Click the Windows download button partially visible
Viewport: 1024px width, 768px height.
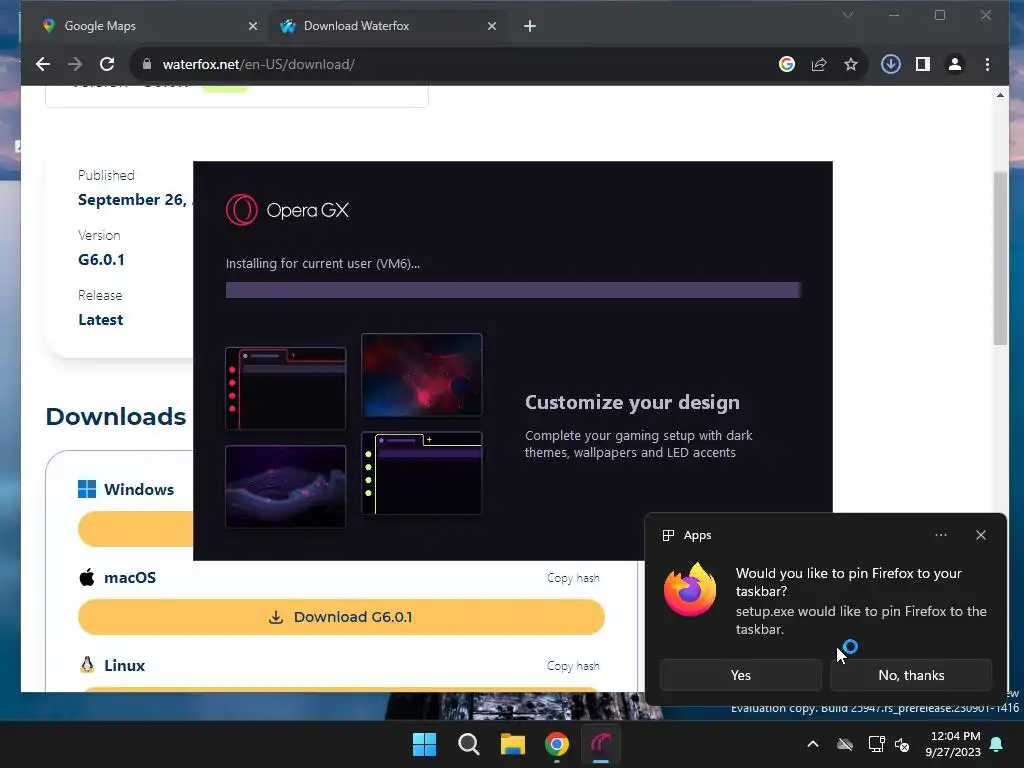[136, 529]
